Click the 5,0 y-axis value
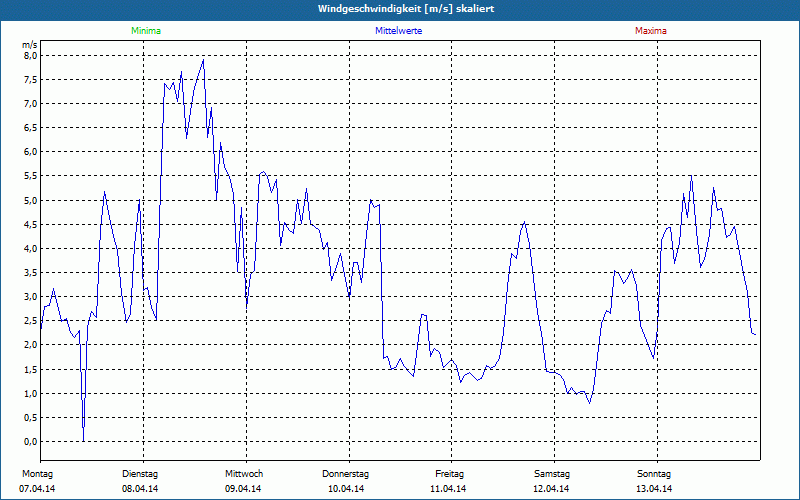The image size is (800, 500). (31, 200)
